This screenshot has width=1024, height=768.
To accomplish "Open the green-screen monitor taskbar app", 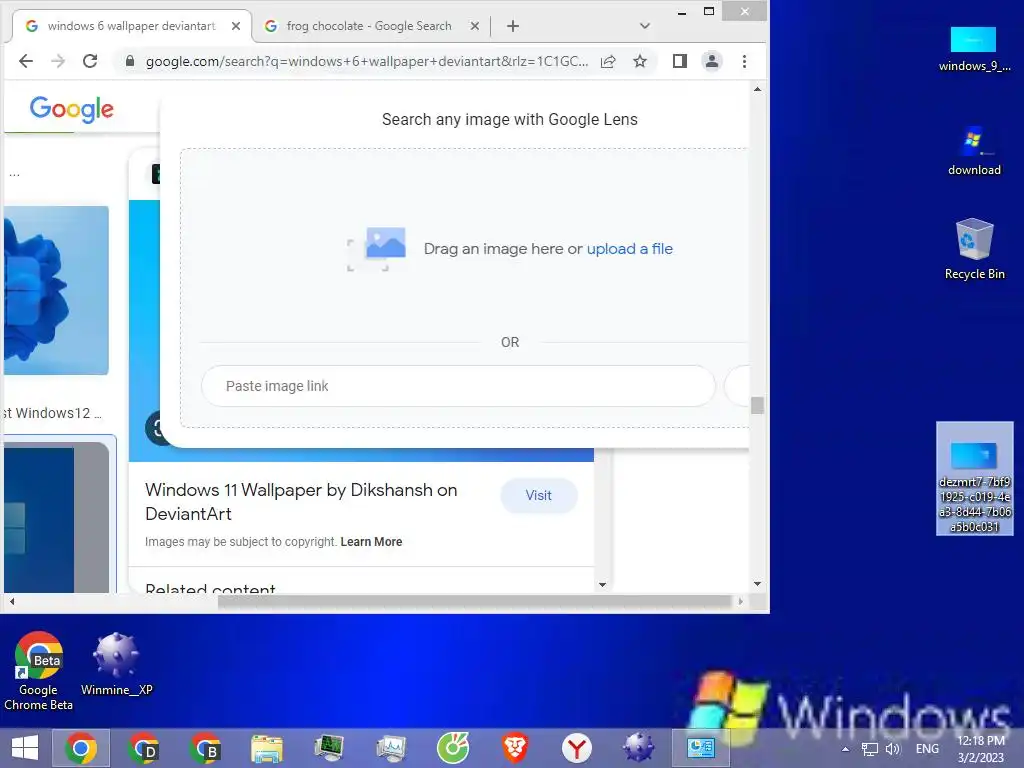I will [328, 748].
